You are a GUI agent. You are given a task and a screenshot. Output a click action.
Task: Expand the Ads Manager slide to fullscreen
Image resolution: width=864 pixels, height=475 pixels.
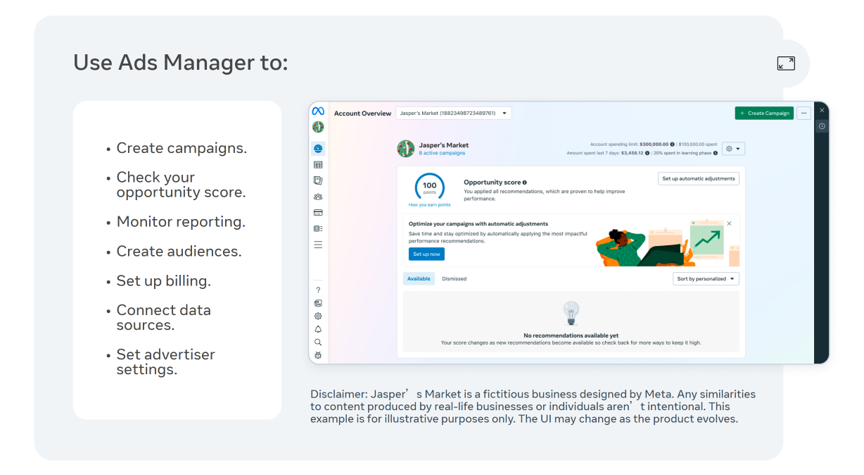click(x=786, y=63)
